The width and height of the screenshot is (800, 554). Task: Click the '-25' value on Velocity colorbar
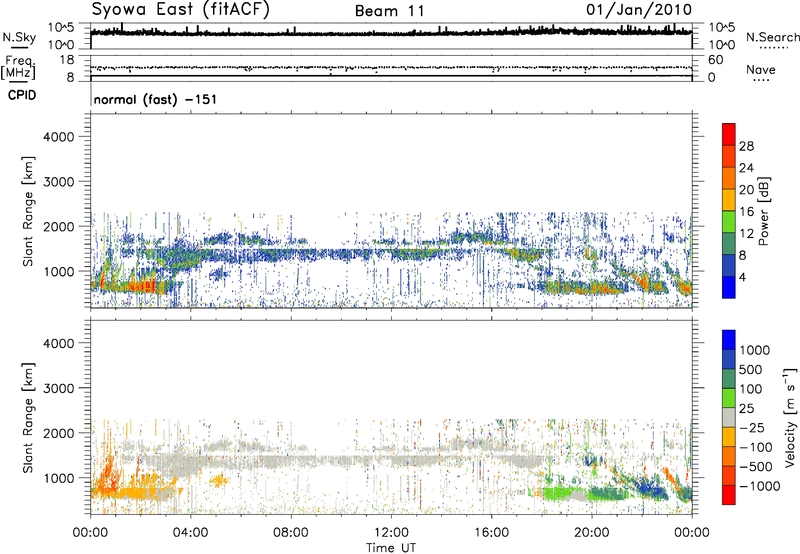point(750,428)
